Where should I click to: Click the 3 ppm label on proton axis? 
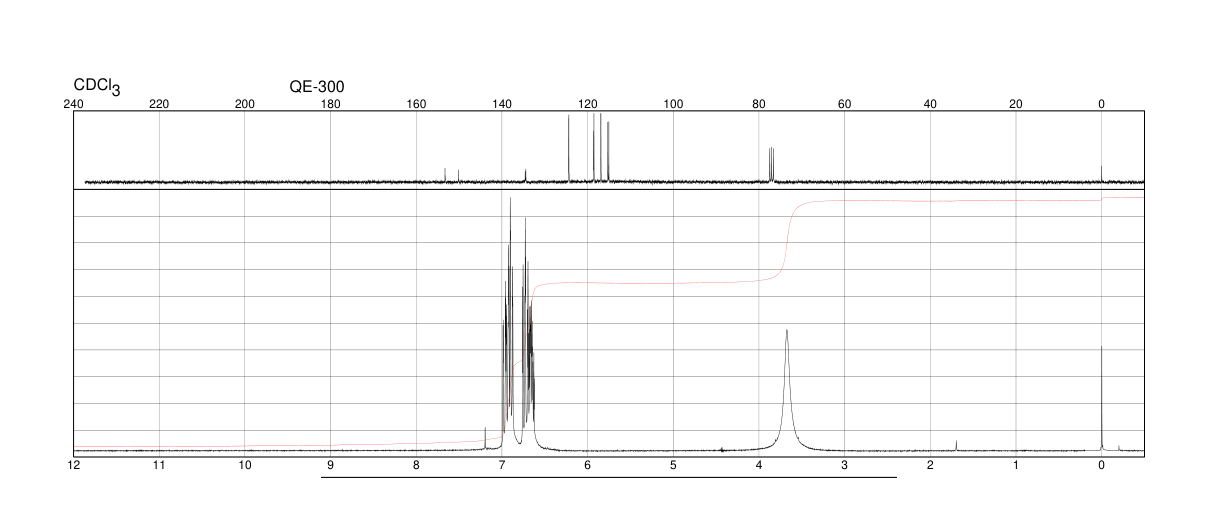(x=845, y=465)
